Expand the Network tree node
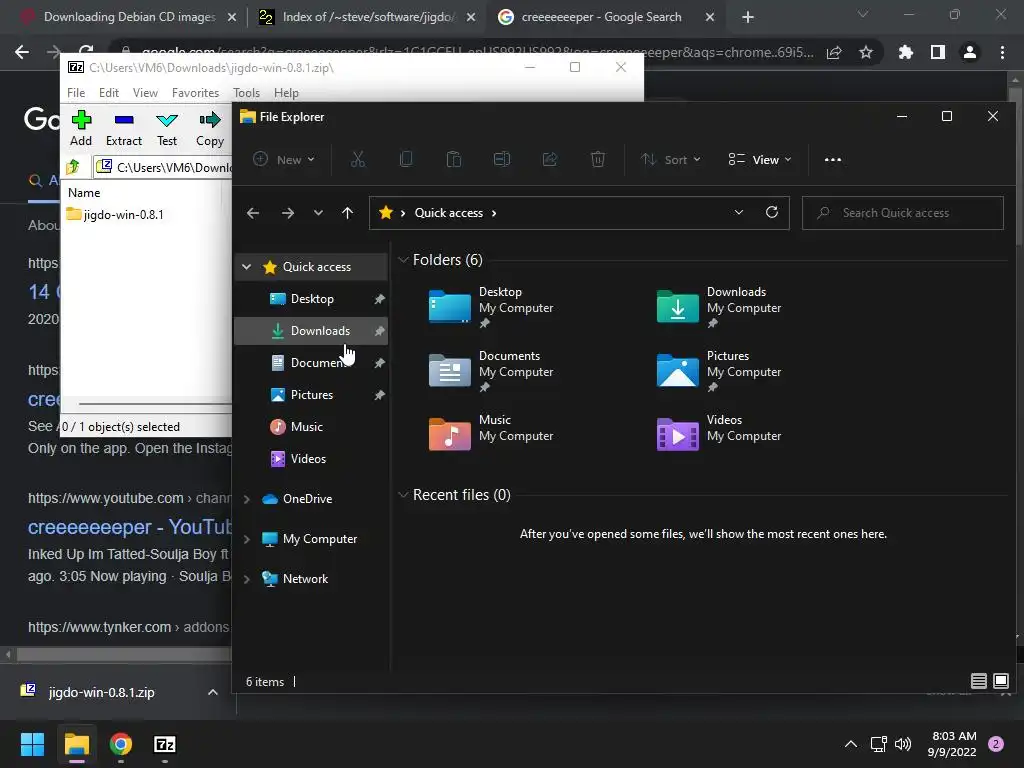The width and height of the screenshot is (1024, 768). [247, 579]
